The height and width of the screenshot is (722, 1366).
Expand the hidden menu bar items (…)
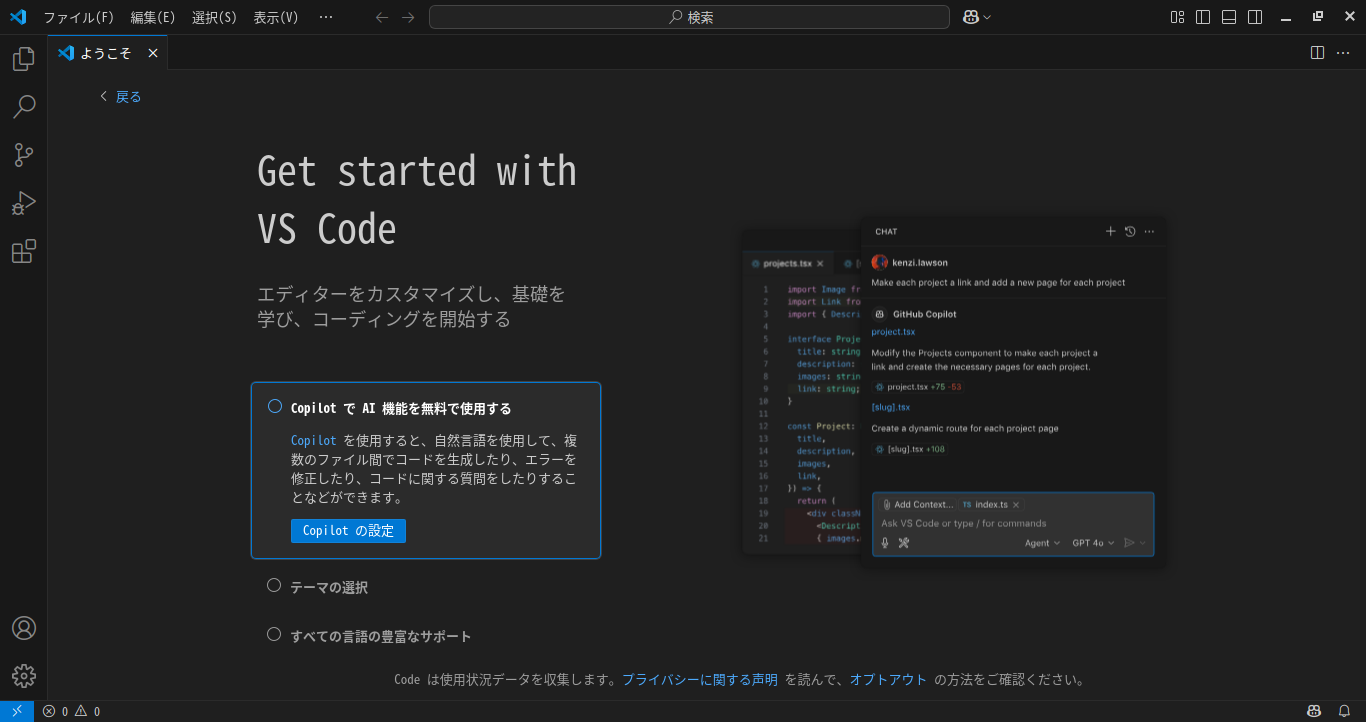click(x=326, y=17)
